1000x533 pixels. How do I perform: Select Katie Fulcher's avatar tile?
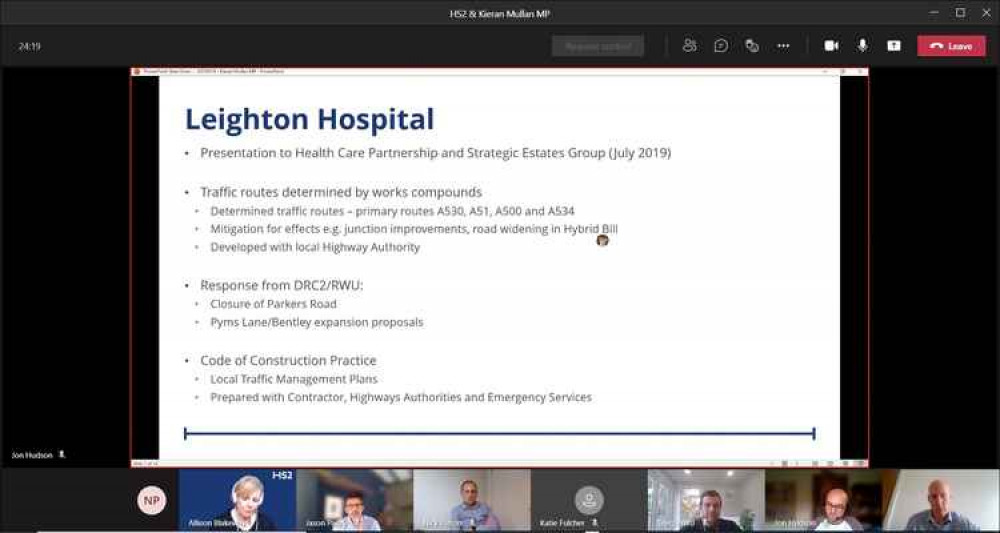tap(589, 500)
